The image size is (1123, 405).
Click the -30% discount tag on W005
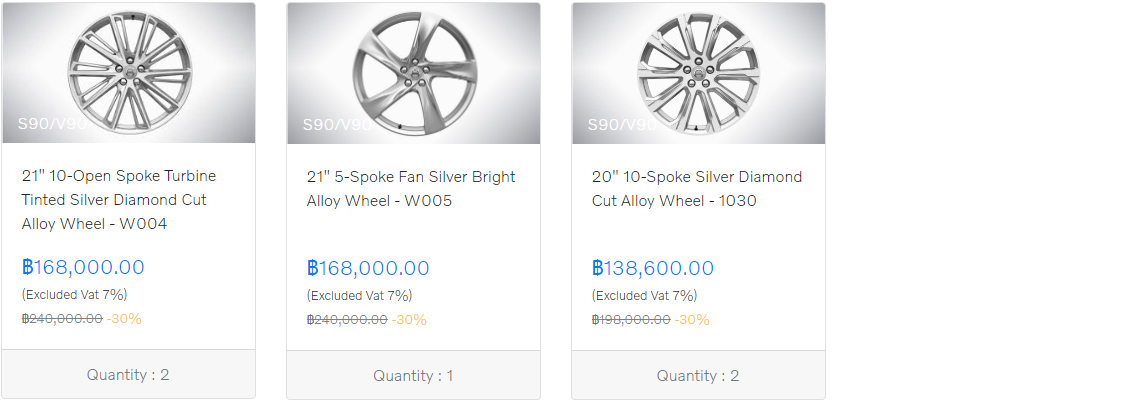pyautogui.click(x=409, y=319)
